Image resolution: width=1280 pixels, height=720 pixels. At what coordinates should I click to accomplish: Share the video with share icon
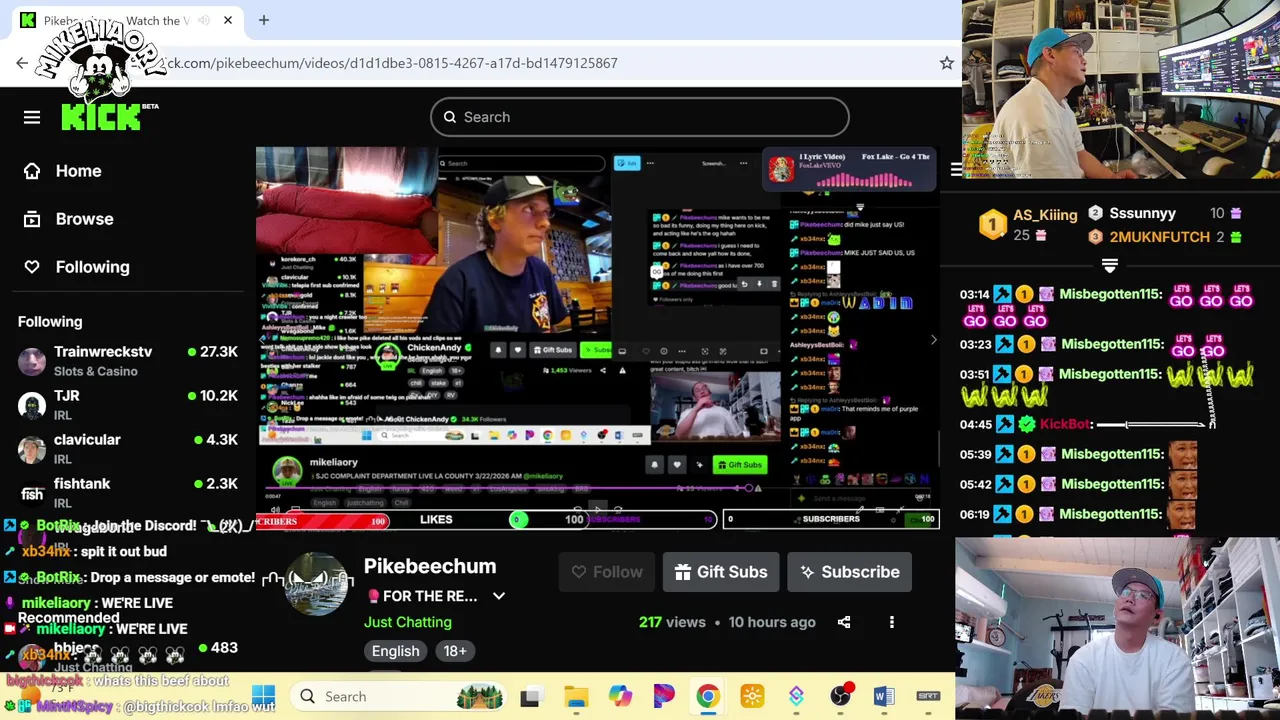pos(844,622)
